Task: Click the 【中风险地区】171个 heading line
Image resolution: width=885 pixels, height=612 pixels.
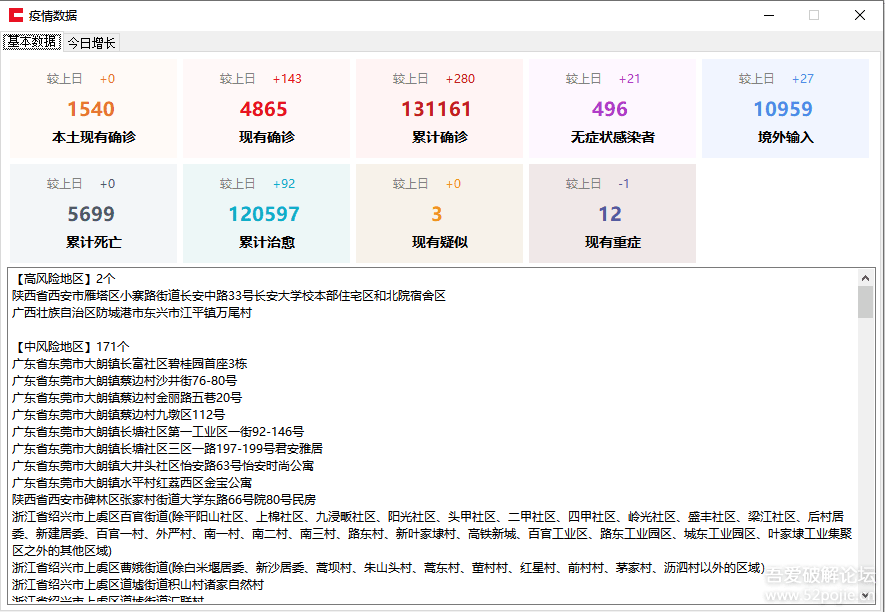Action: coord(71,347)
